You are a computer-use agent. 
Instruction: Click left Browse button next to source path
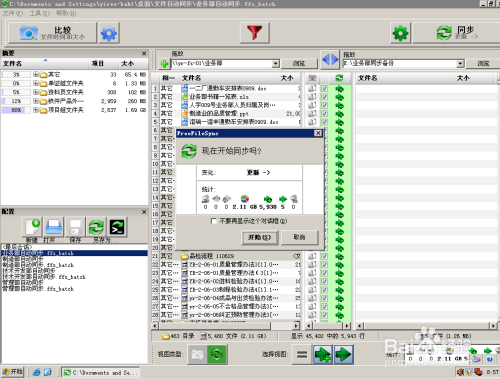pos(299,63)
